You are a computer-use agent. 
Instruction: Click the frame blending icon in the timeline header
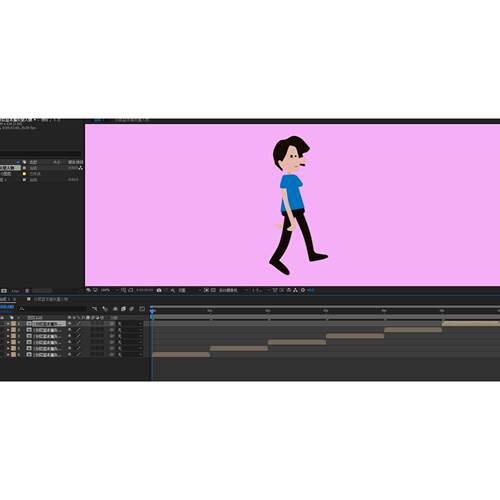(x=123, y=309)
